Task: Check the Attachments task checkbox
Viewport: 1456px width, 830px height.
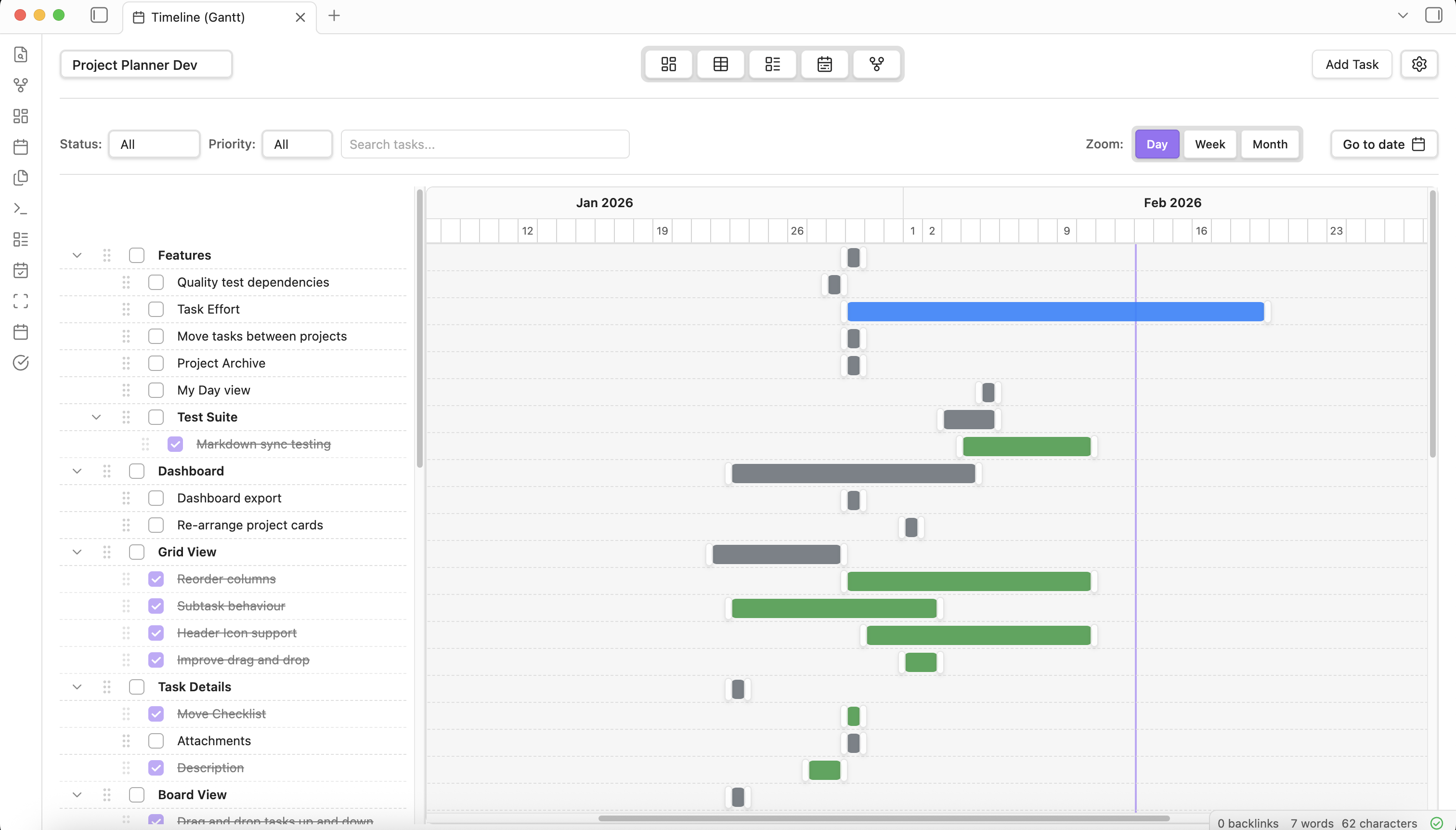Action: [x=156, y=740]
